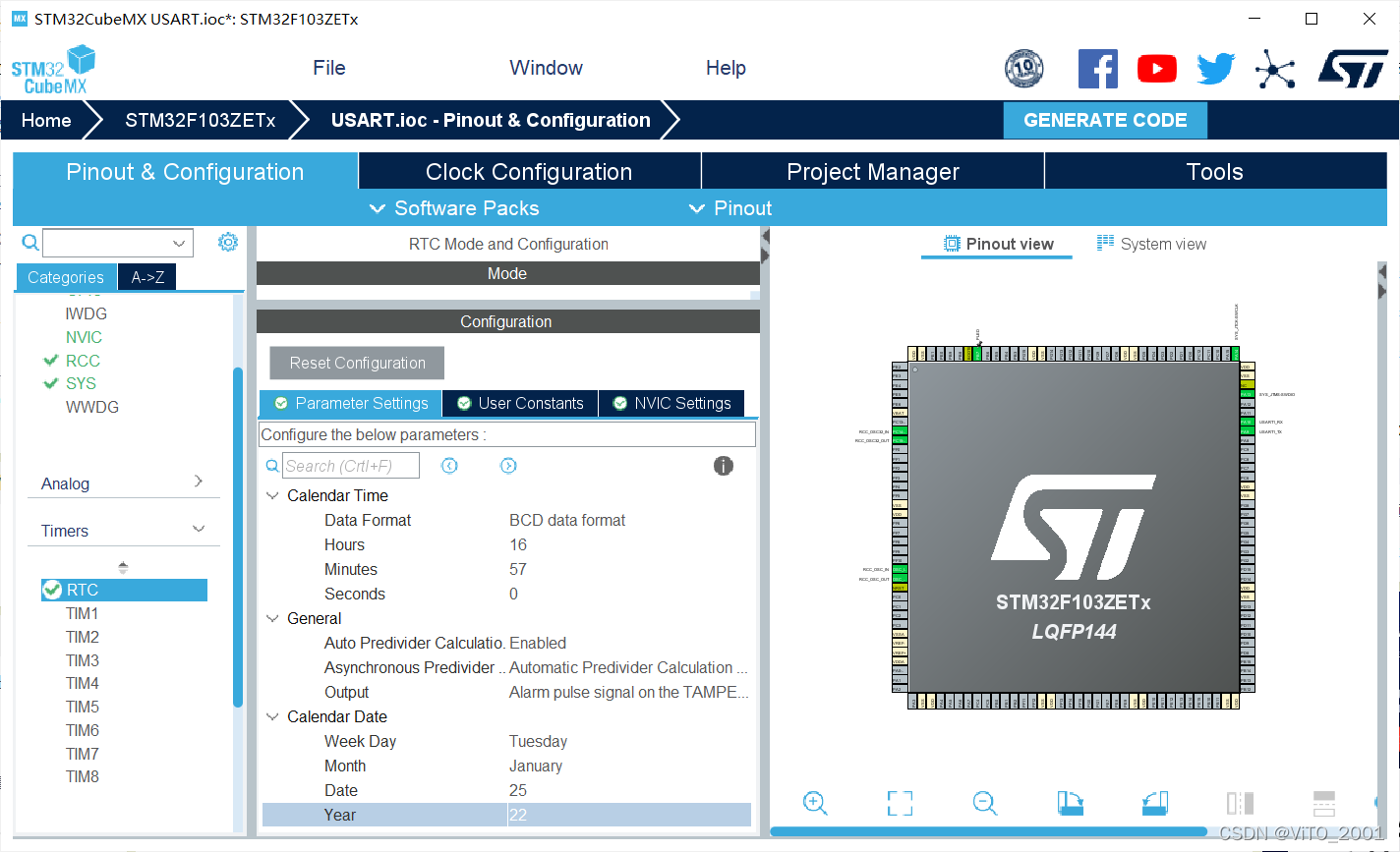Open the File menu

pyautogui.click(x=329, y=68)
